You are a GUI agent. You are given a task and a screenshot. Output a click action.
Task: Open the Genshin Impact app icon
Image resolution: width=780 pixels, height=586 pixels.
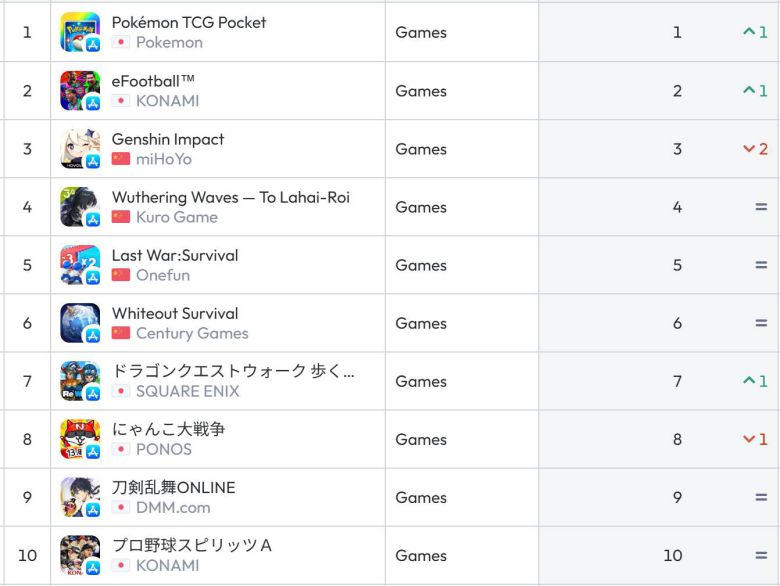pyautogui.click(x=80, y=148)
